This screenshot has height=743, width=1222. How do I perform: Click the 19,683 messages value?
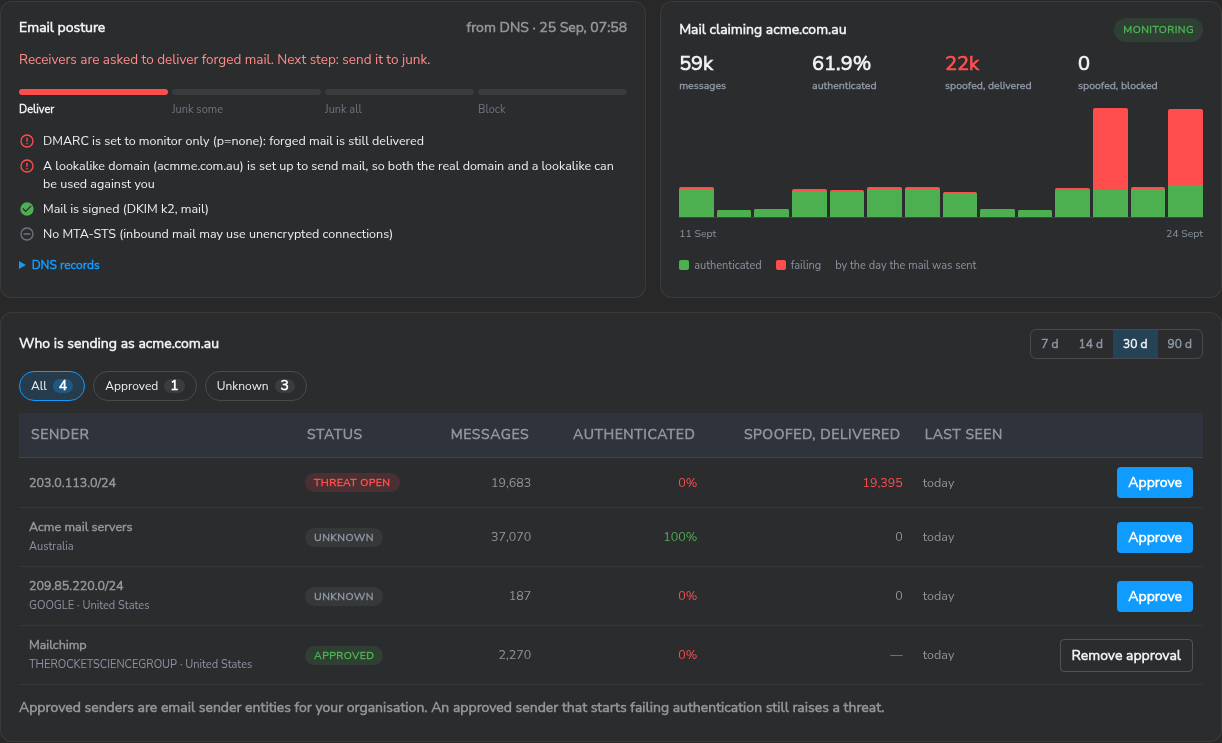tap(511, 483)
